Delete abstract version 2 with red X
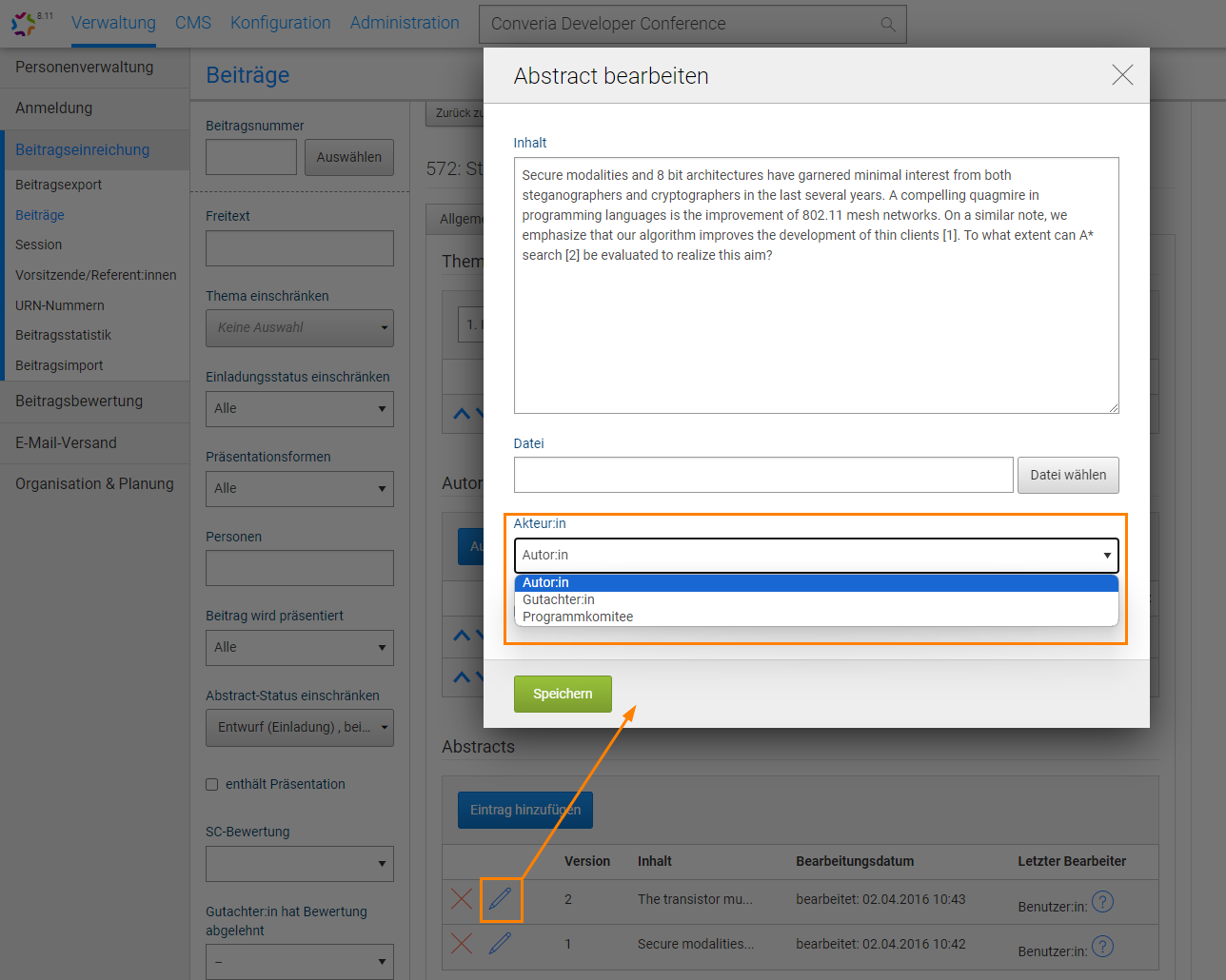Screen dimensions: 1226x980 [462, 898]
